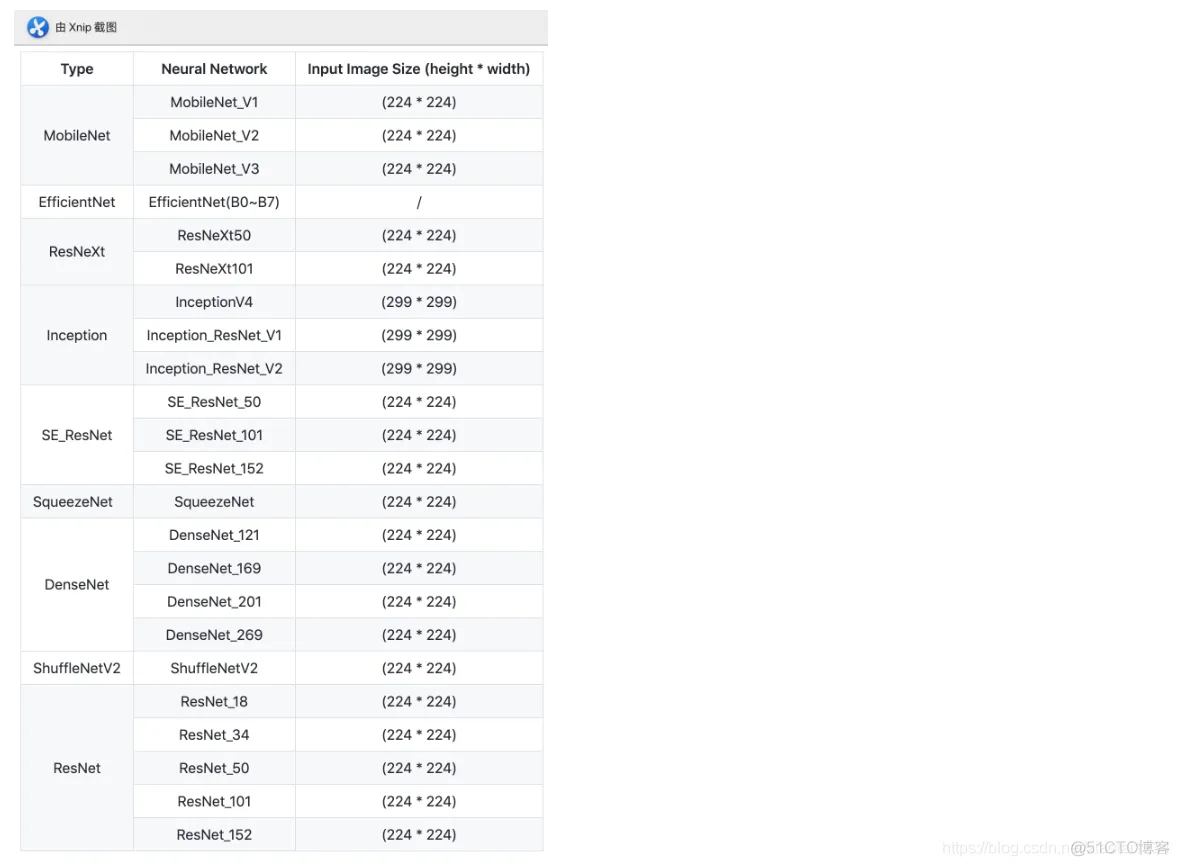Click the InceptionV4 cell
The width and height of the screenshot is (1179, 866).
214,302
